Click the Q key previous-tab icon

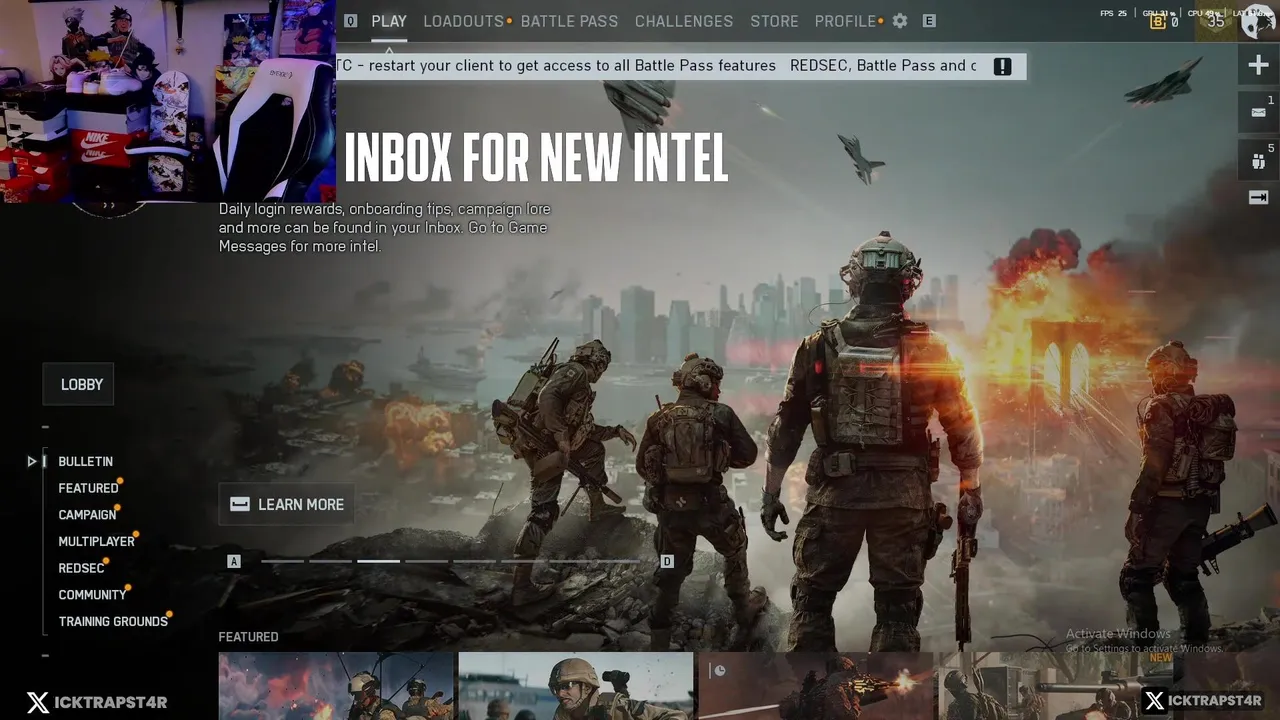click(x=350, y=21)
